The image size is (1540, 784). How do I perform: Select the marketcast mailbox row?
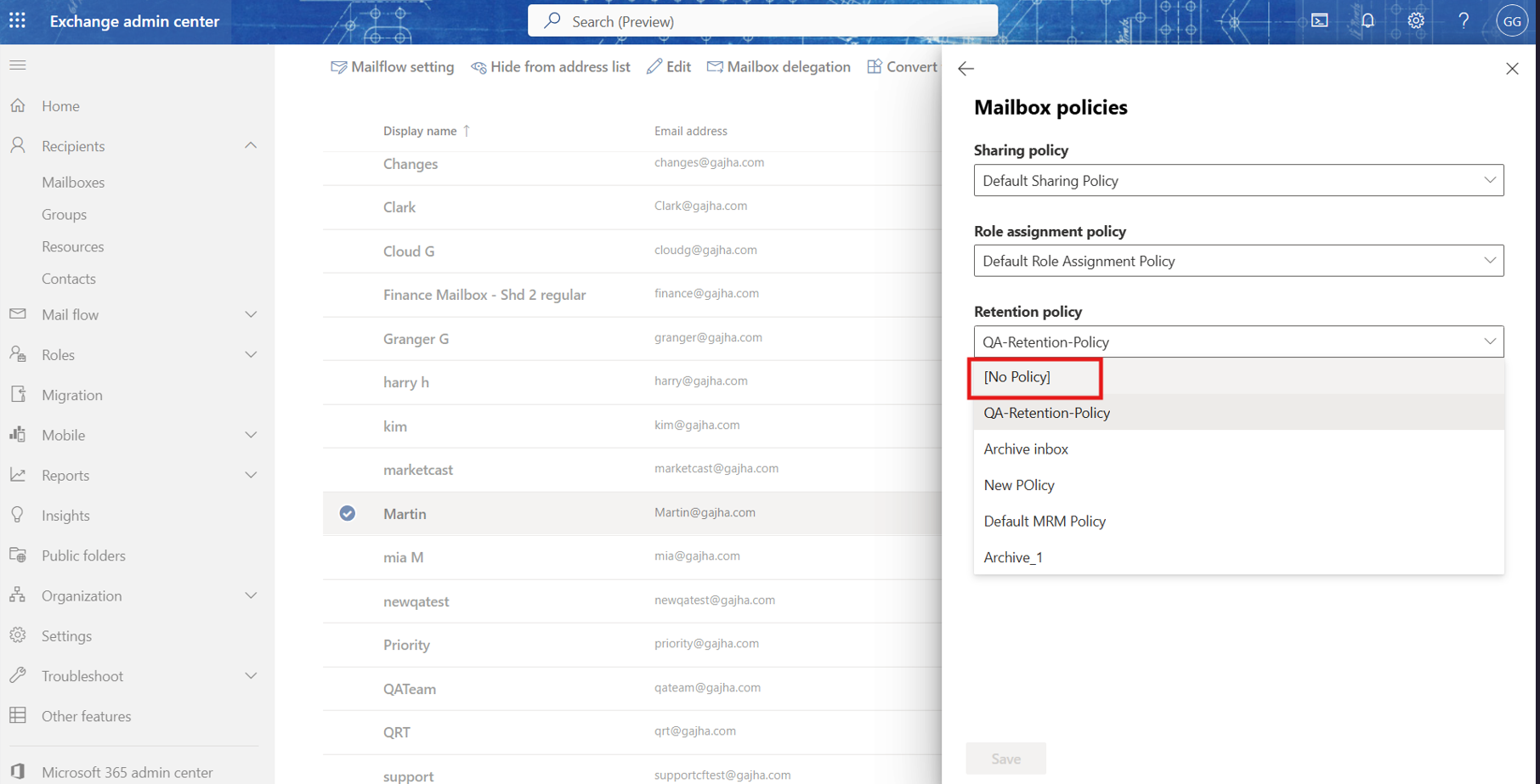632,470
